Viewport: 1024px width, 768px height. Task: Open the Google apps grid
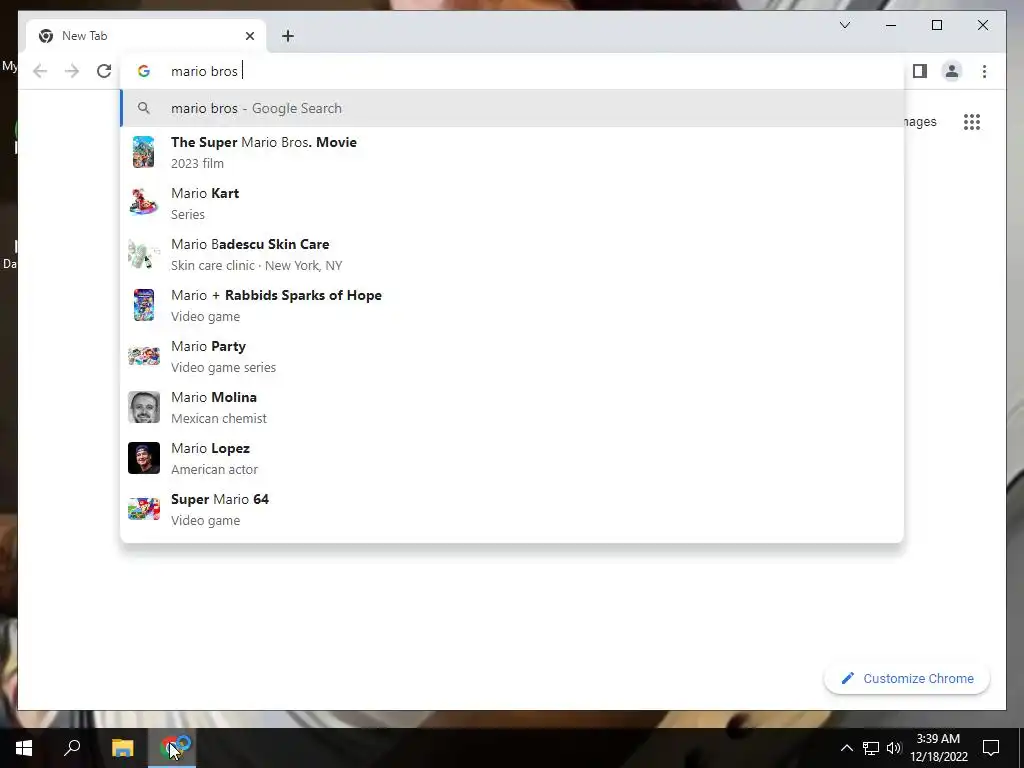(x=972, y=121)
